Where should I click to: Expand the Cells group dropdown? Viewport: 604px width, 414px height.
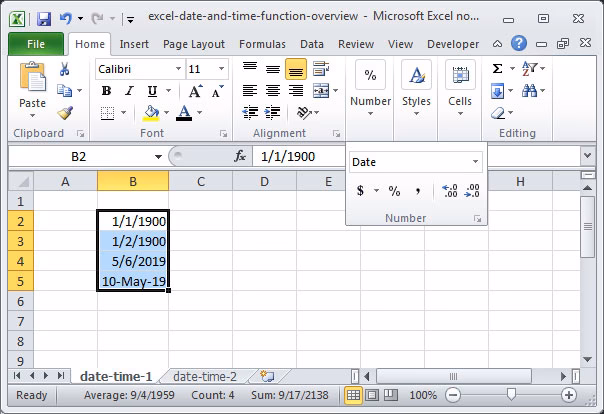click(460, 114)
